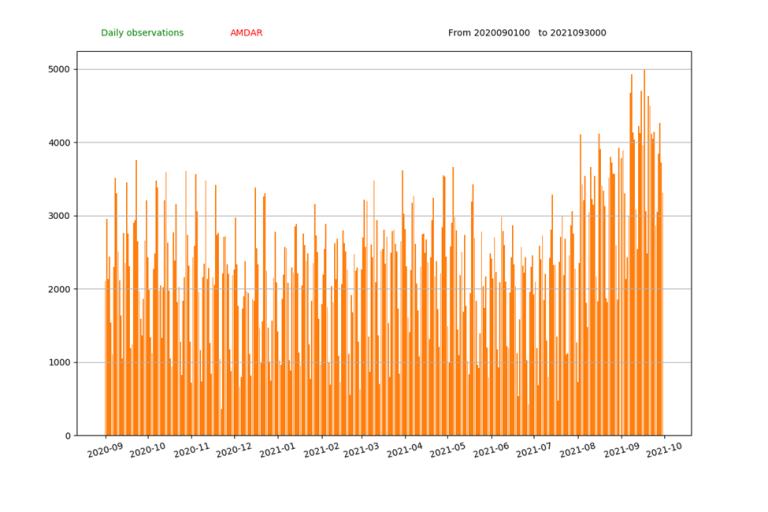Select the 'From 2020090100 to 2021093000' date range text
Viewport: 768px width, 512px height.
pyautogui.click(x=526, y=33)
